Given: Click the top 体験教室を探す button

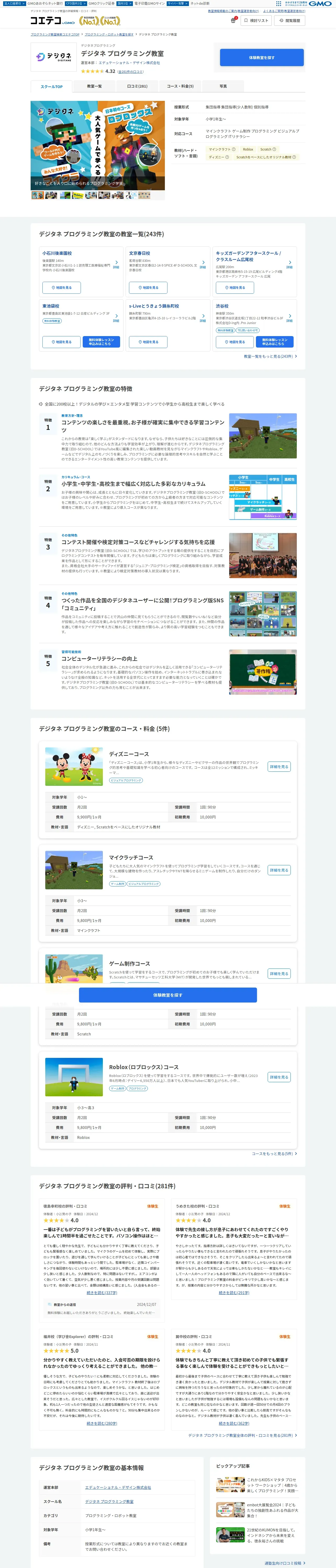Looking at the screenshot, I should [262, 57].
